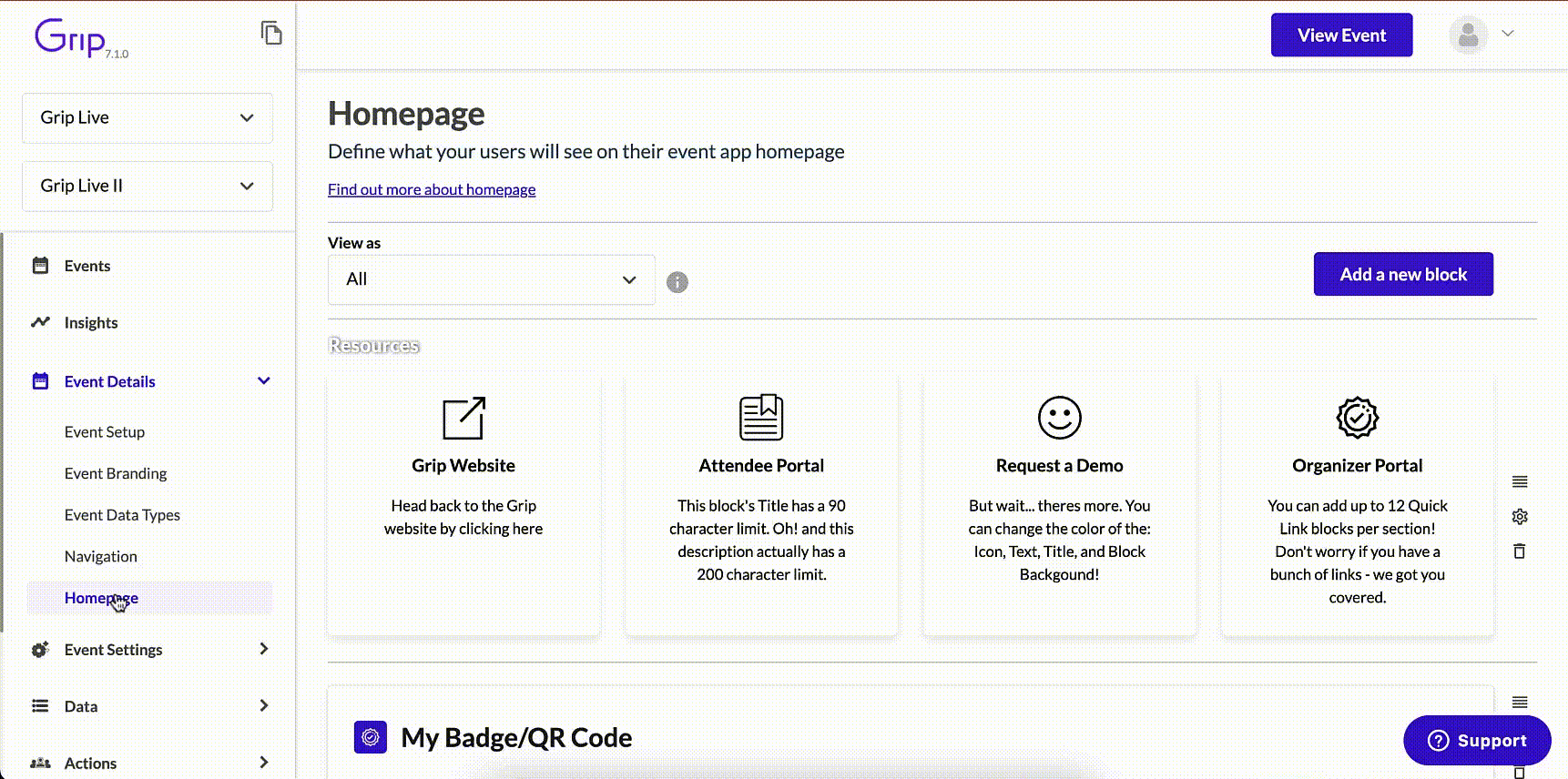Click the Resources section heading
This screenshot has height=779, width=1568.
click(373, 346)
